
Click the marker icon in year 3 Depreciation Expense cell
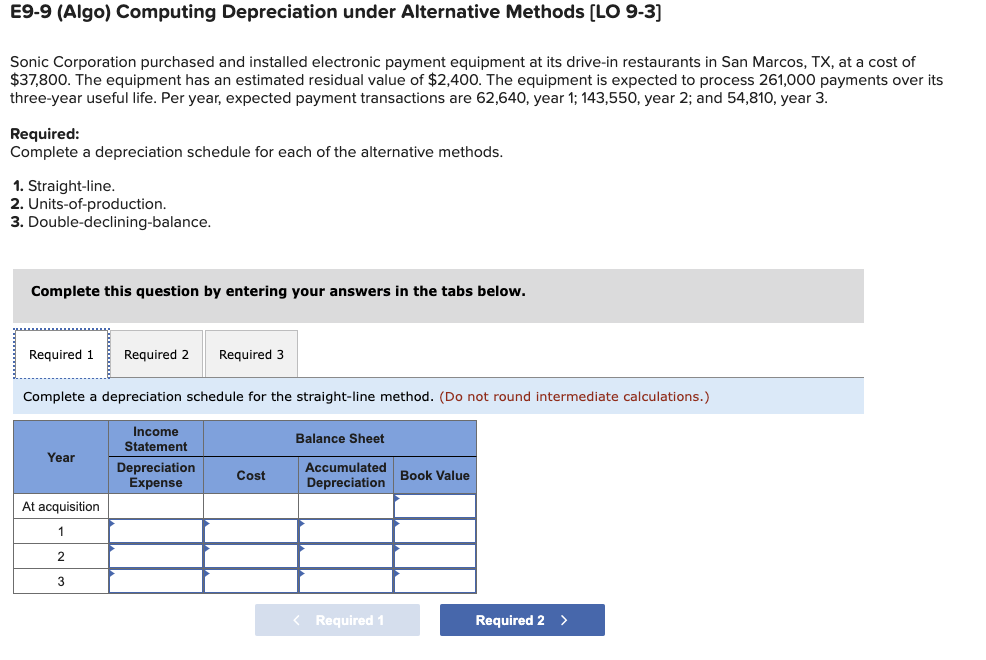coord(110,572)
